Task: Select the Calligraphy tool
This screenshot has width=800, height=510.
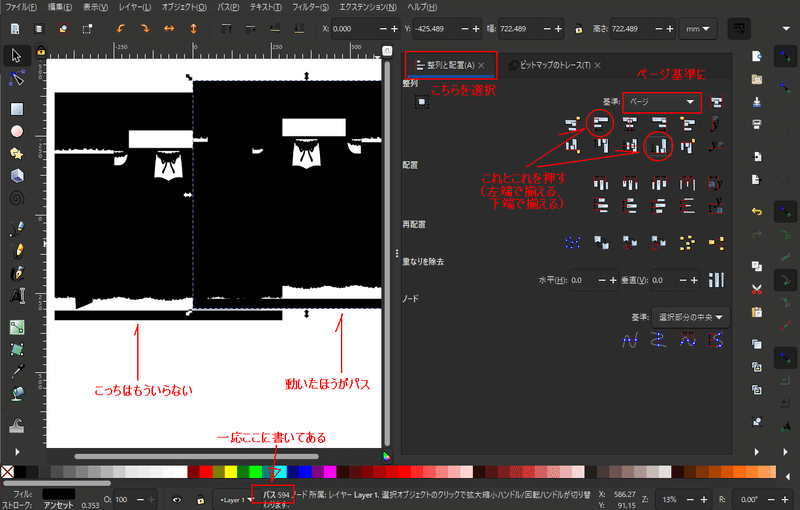Action: pyautogui.click(x=17, y=273)
